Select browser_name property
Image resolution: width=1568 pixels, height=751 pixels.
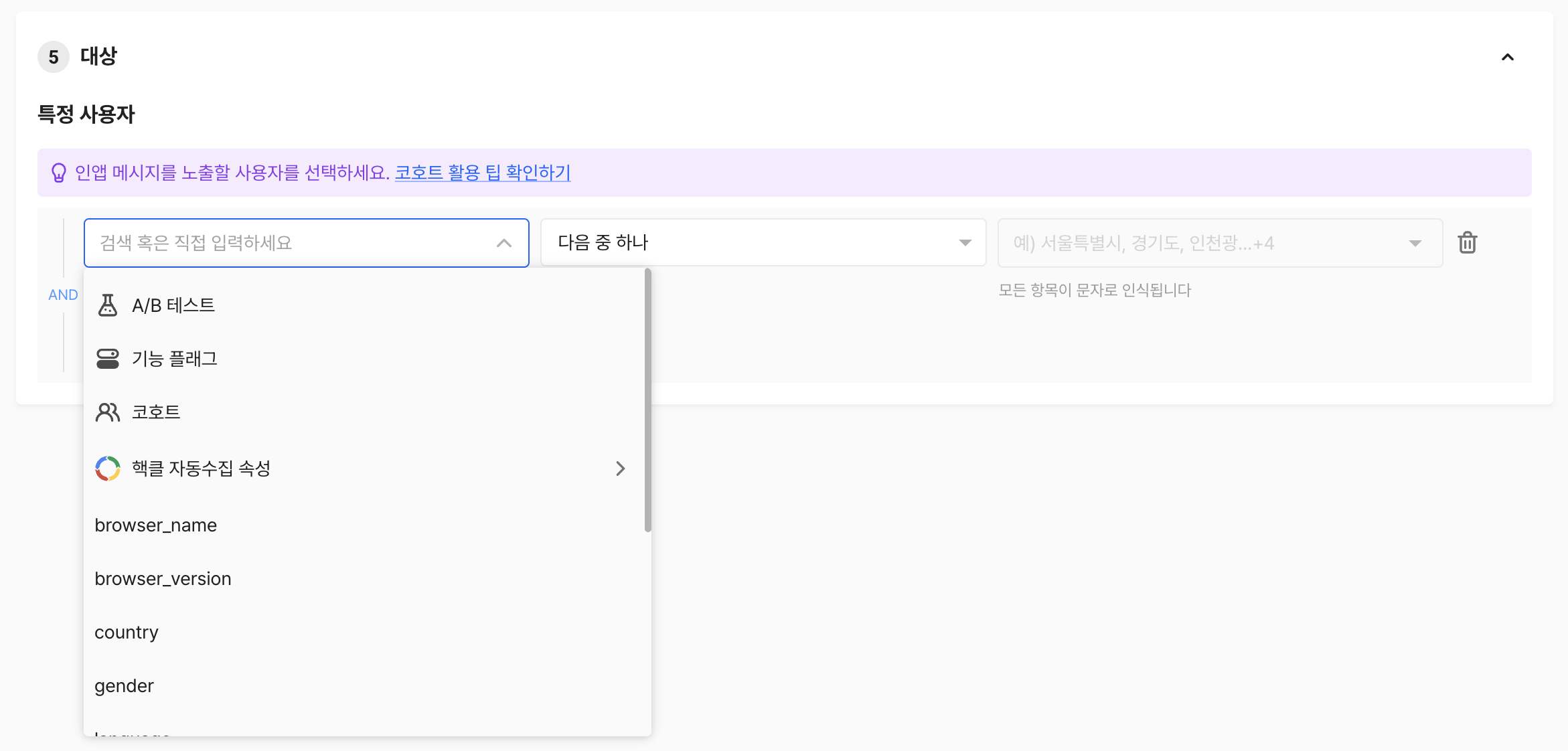(x=364, y=525)
